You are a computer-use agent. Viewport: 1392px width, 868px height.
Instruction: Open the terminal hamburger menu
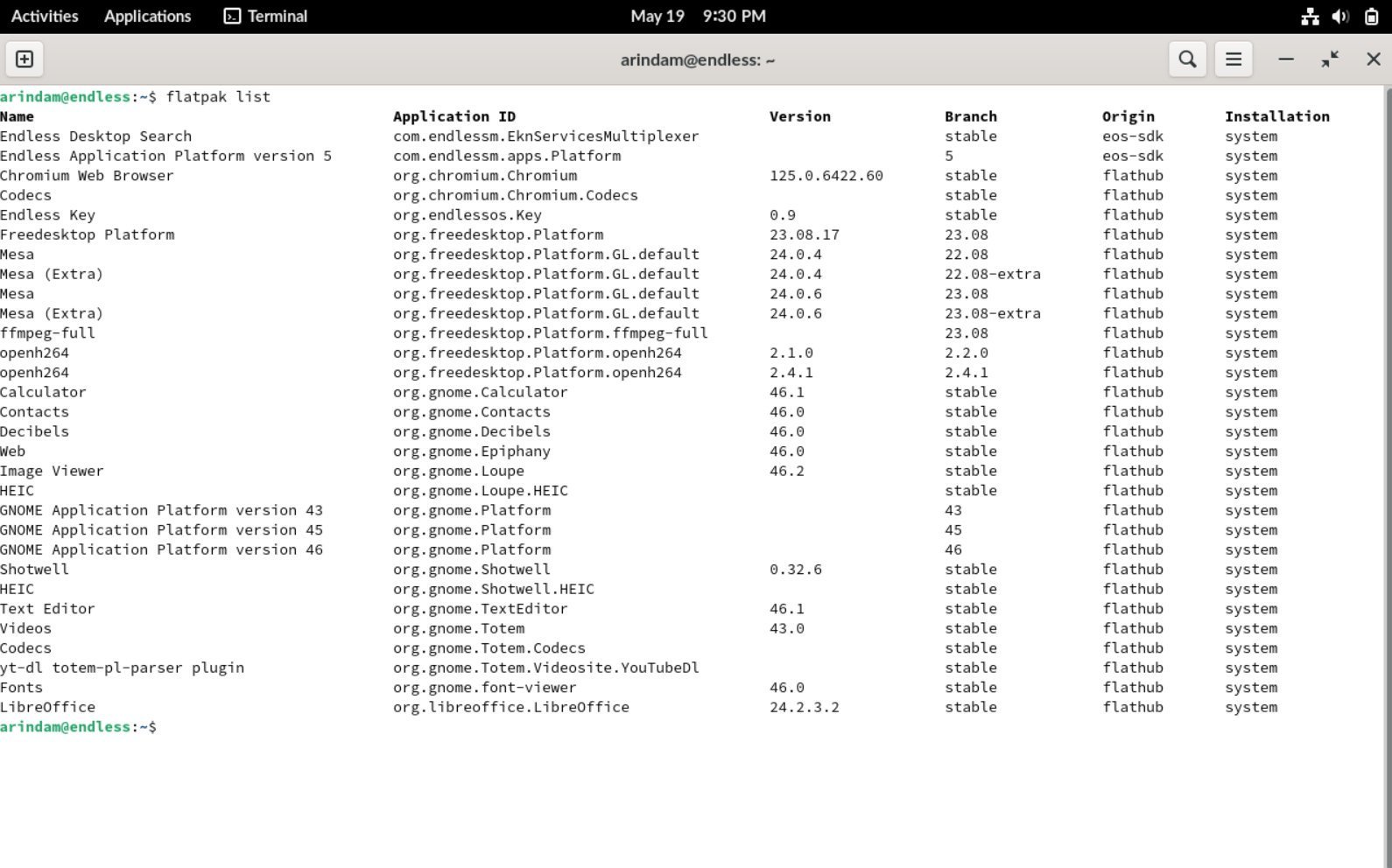pyautogui.click(x=1233, y=59)
